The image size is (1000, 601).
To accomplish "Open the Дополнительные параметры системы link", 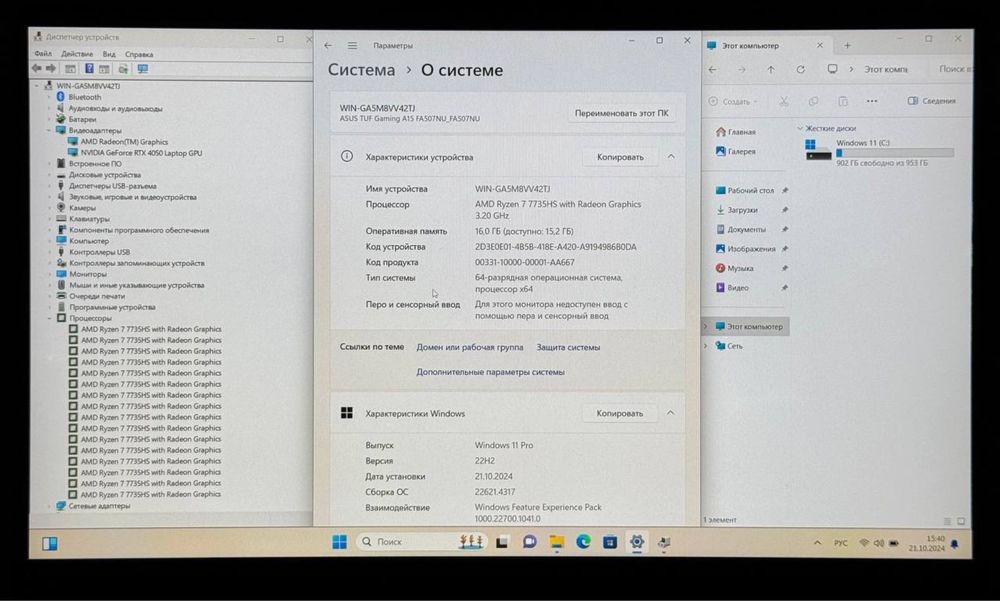I will tap(490, 372).
